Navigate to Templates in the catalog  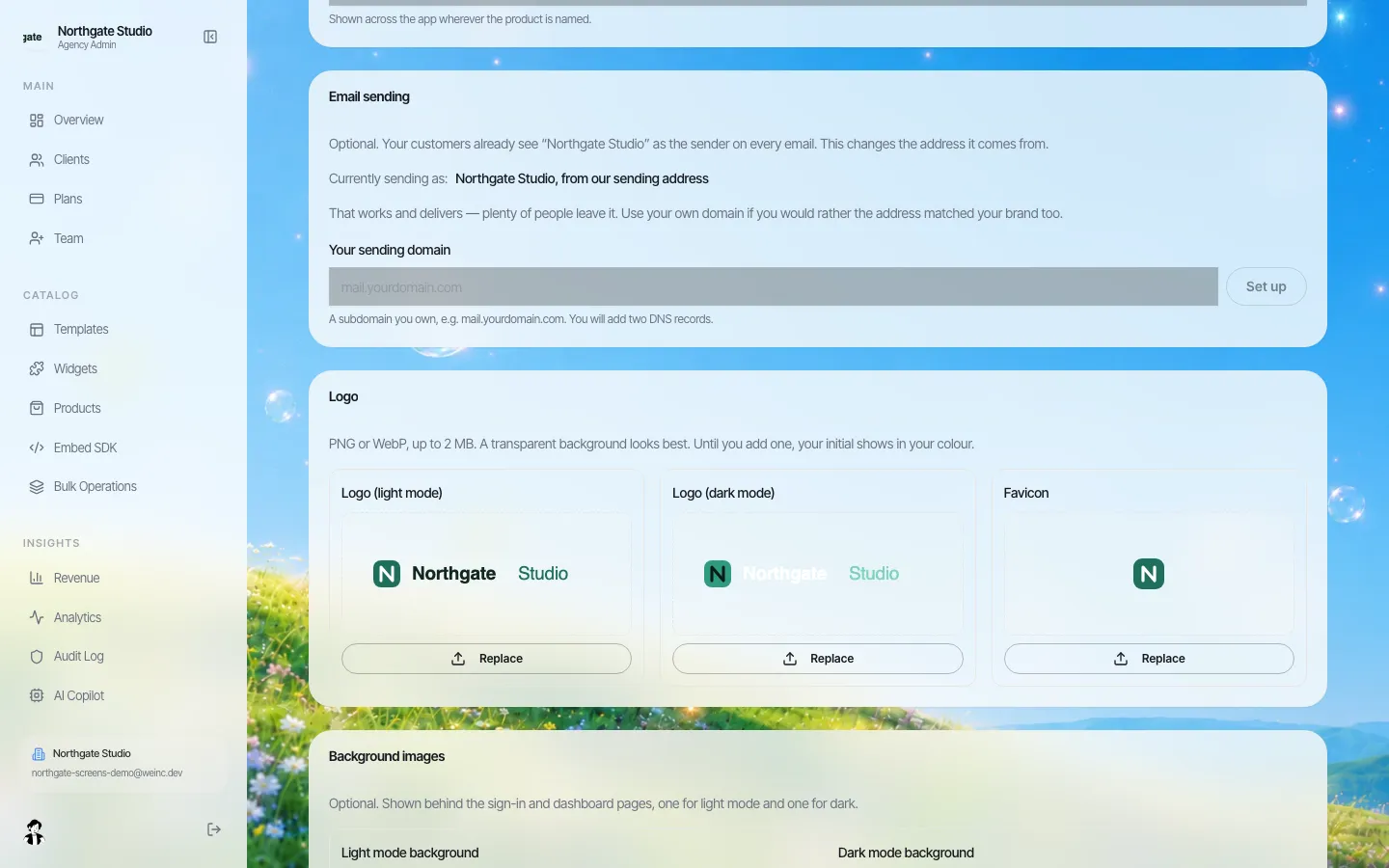click(x=81, y=330)
